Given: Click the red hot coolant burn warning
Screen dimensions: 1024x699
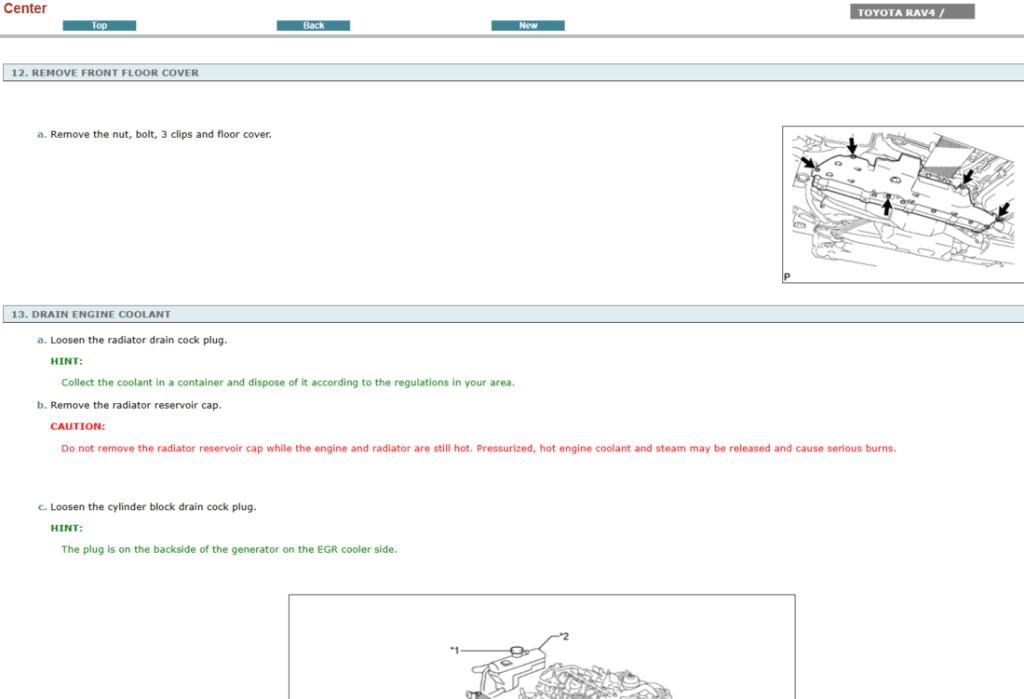Looking at the screenshot, I should pos(478,449).
